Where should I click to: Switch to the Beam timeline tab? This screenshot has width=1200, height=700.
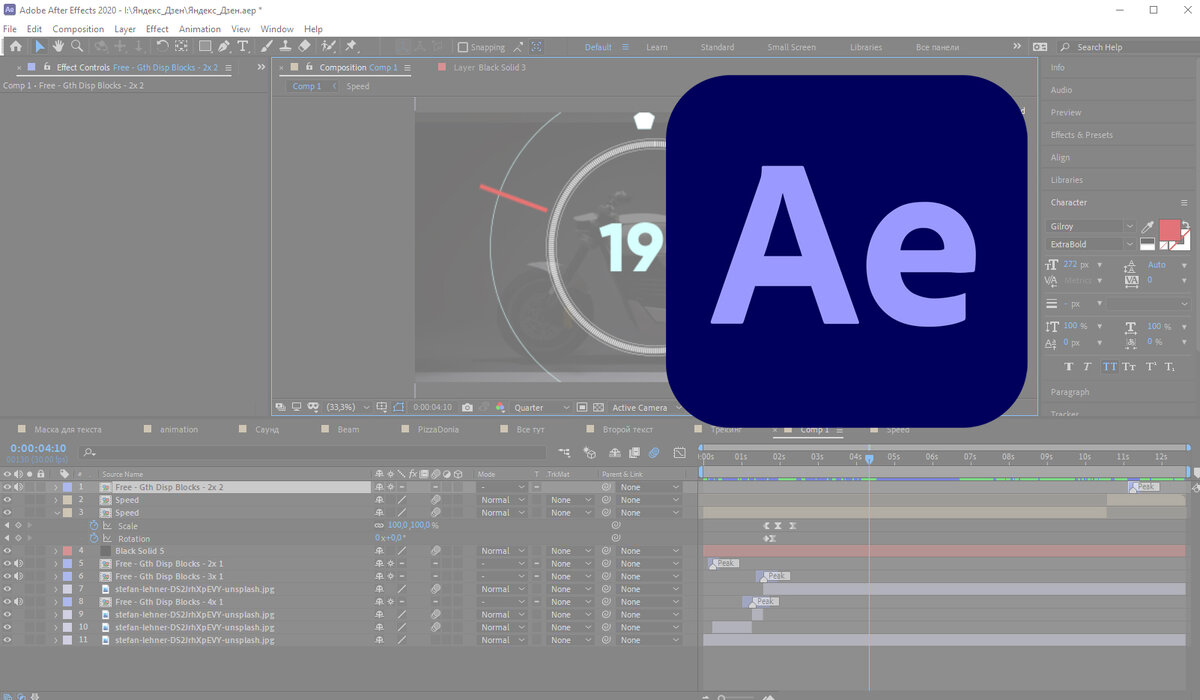tap(348, 430)
